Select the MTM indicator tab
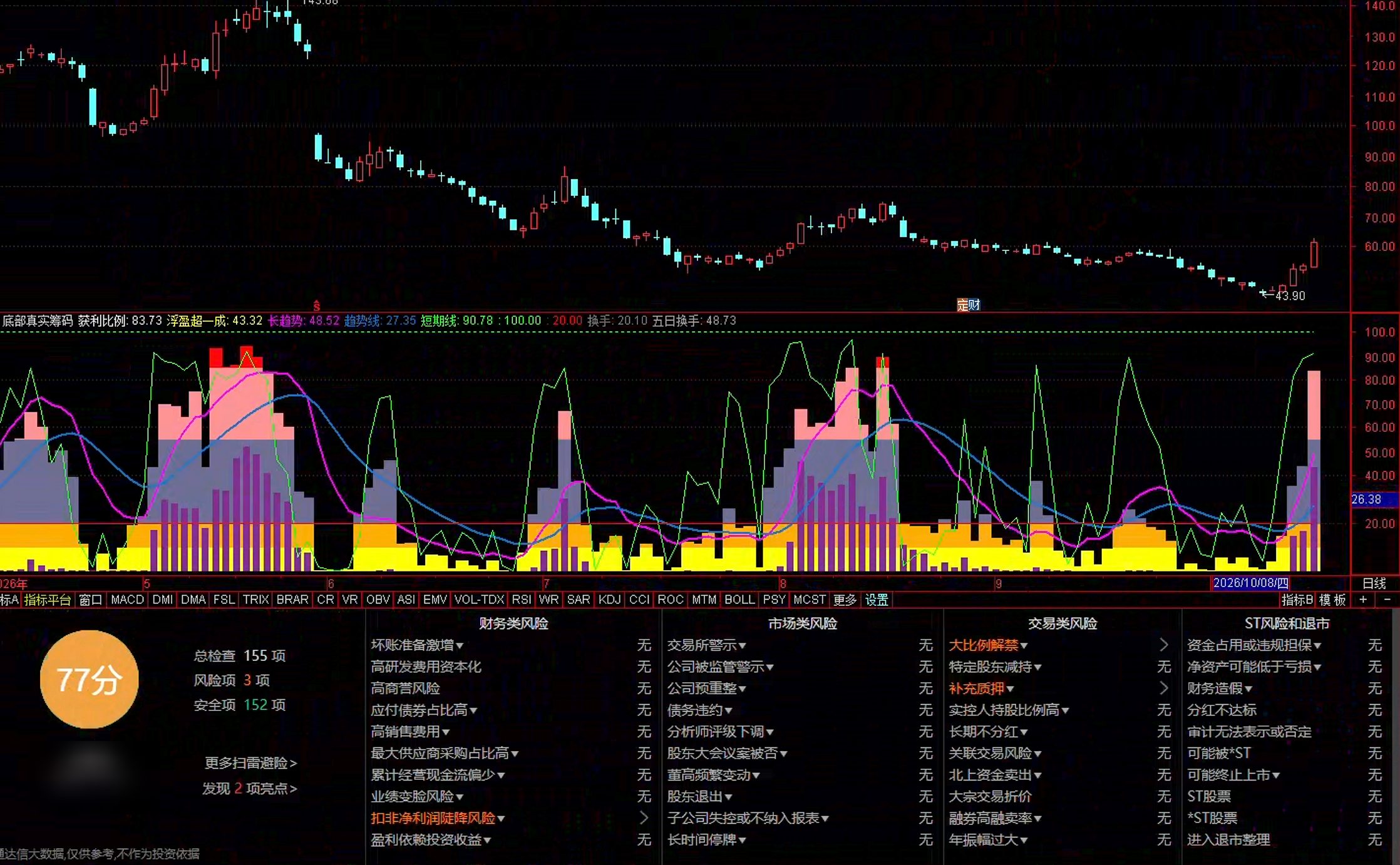The height and width of the screenshot is (865, 1400). click(704, 600)
